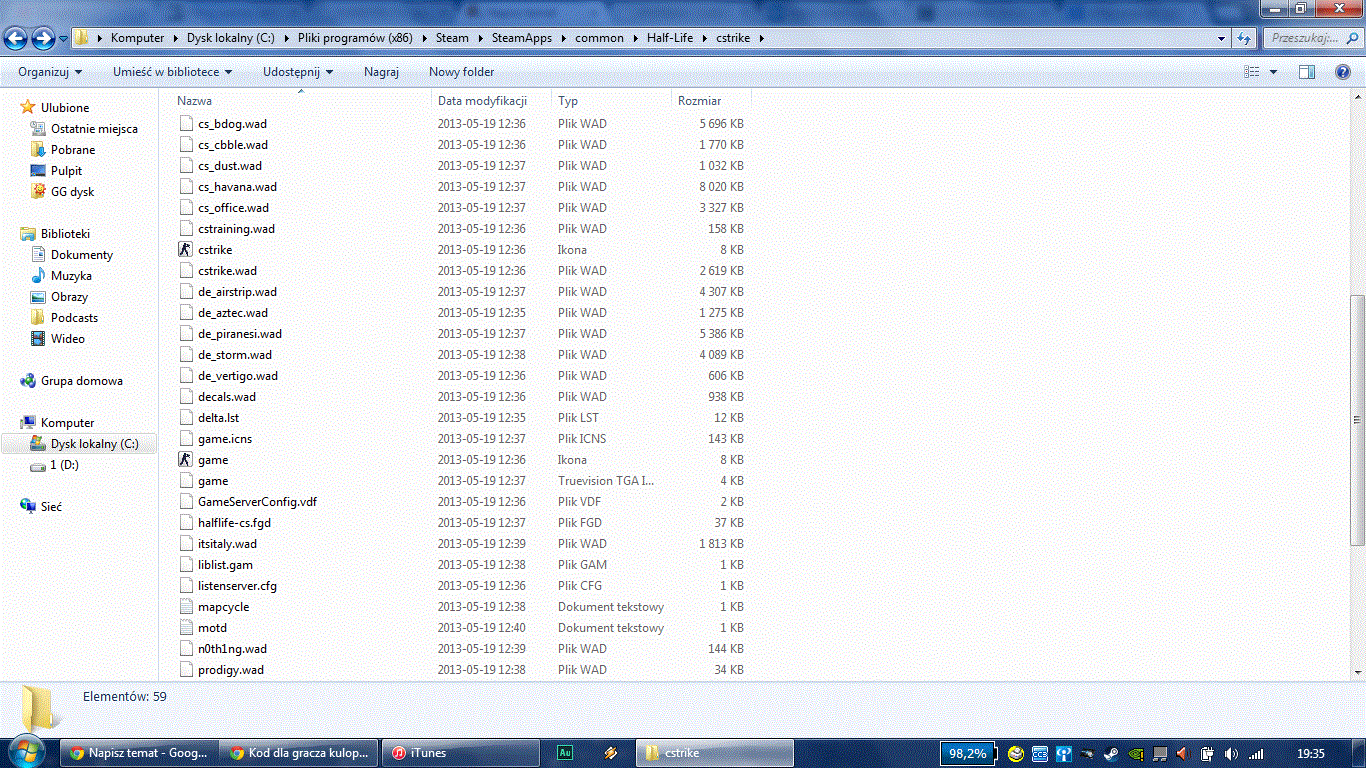This screenshot has width=1366, height=768.
Task: Click the Nowy folder button
Action: (x=461, y=72)
